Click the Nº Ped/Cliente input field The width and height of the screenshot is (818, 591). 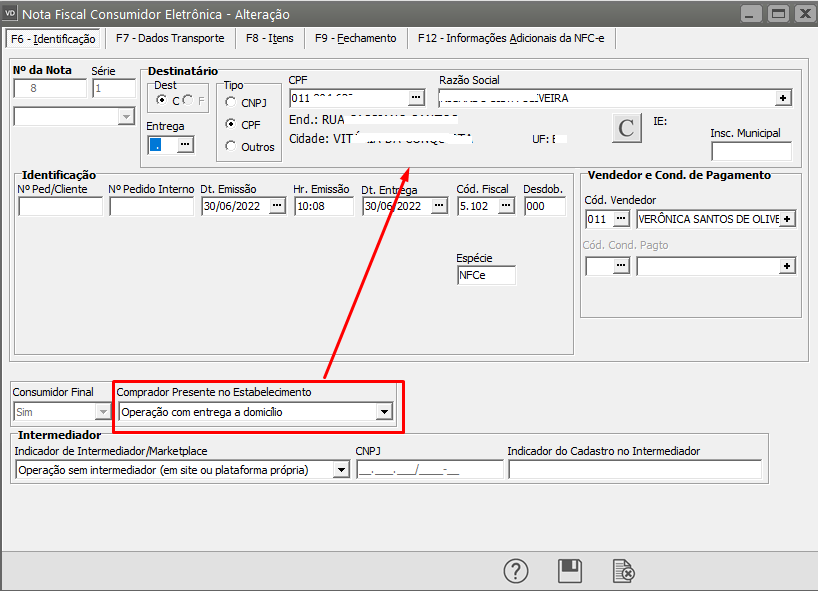(x=60, y=206)
